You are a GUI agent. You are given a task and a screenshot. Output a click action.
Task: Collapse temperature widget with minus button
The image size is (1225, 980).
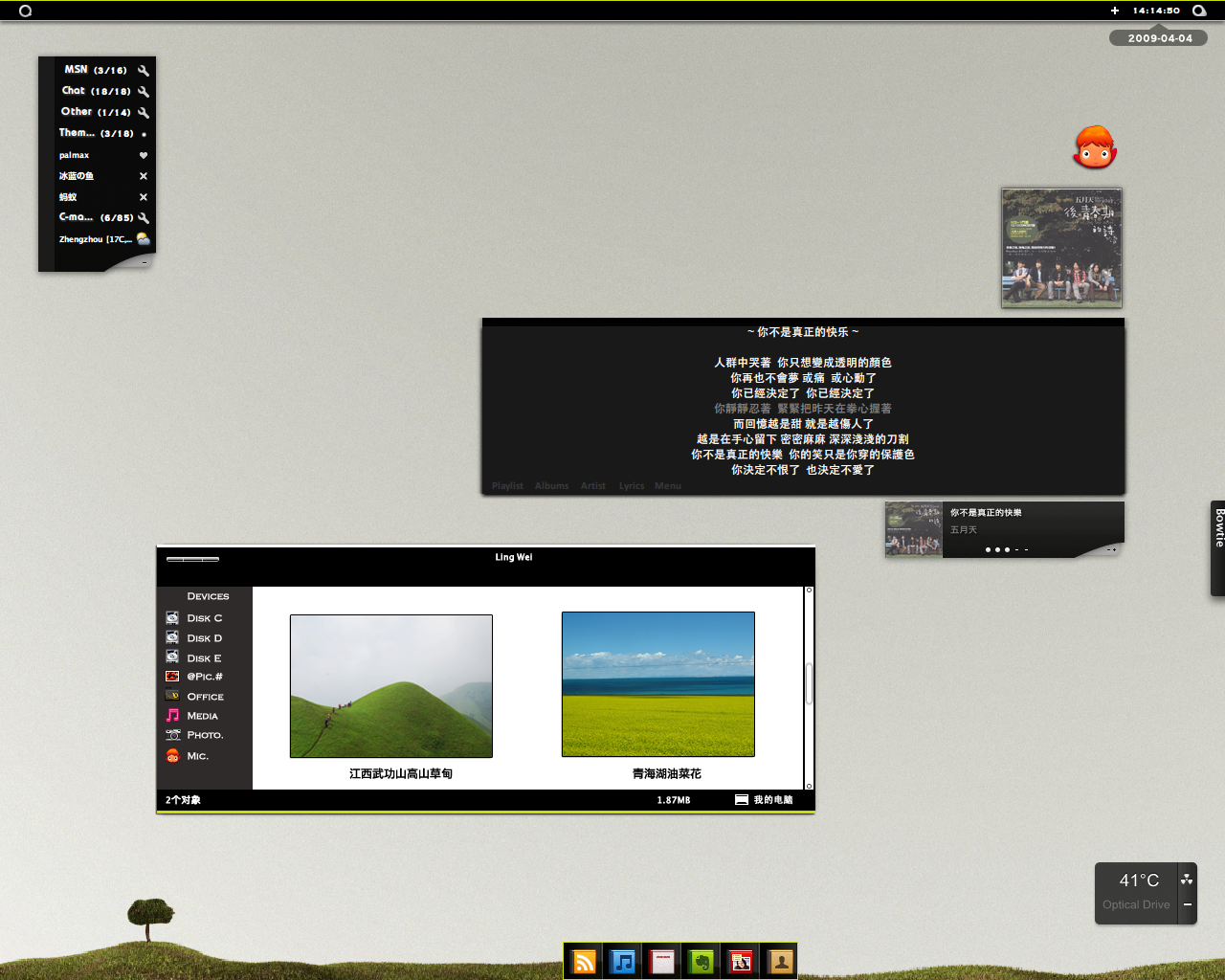[1188, 904]
